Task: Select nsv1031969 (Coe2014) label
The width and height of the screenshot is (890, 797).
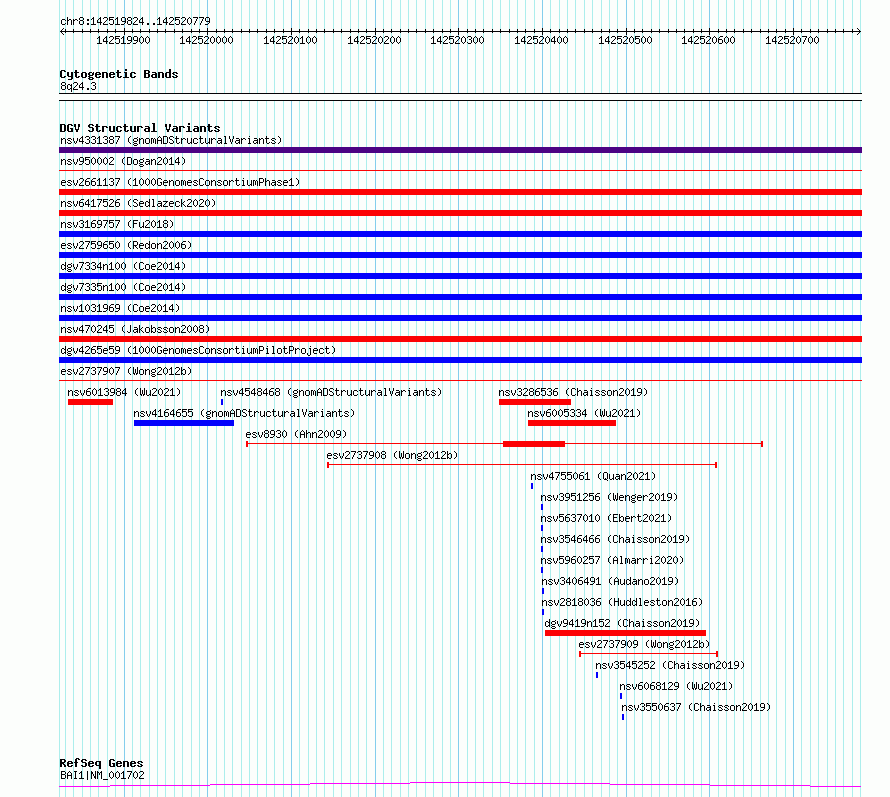Action: [120, 308]
